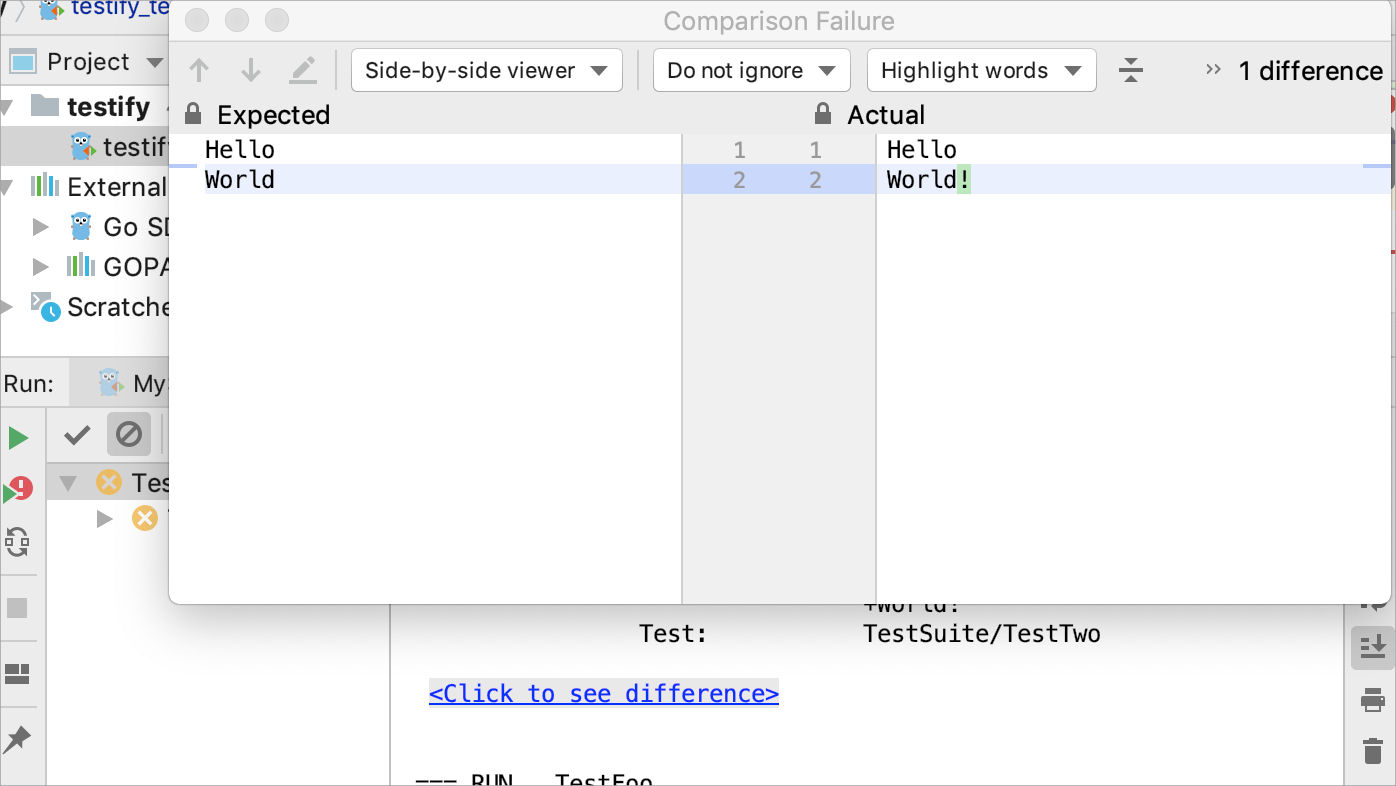The image size is (1396, 786).
Task: Go to next difference with down arrow
Action: point(251,70)
